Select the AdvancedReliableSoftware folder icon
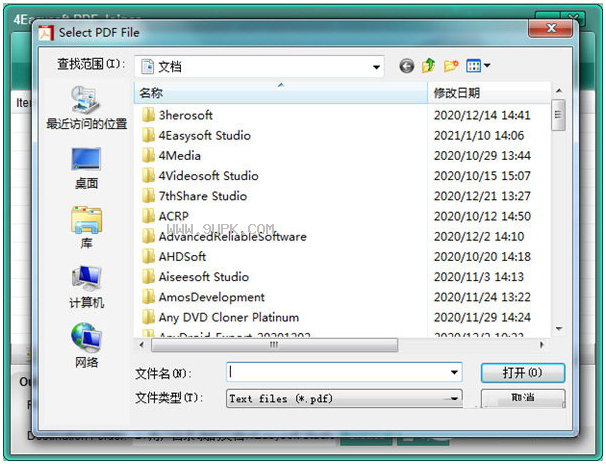This screenshot has width=606, height=464. (x=148, y=236)
